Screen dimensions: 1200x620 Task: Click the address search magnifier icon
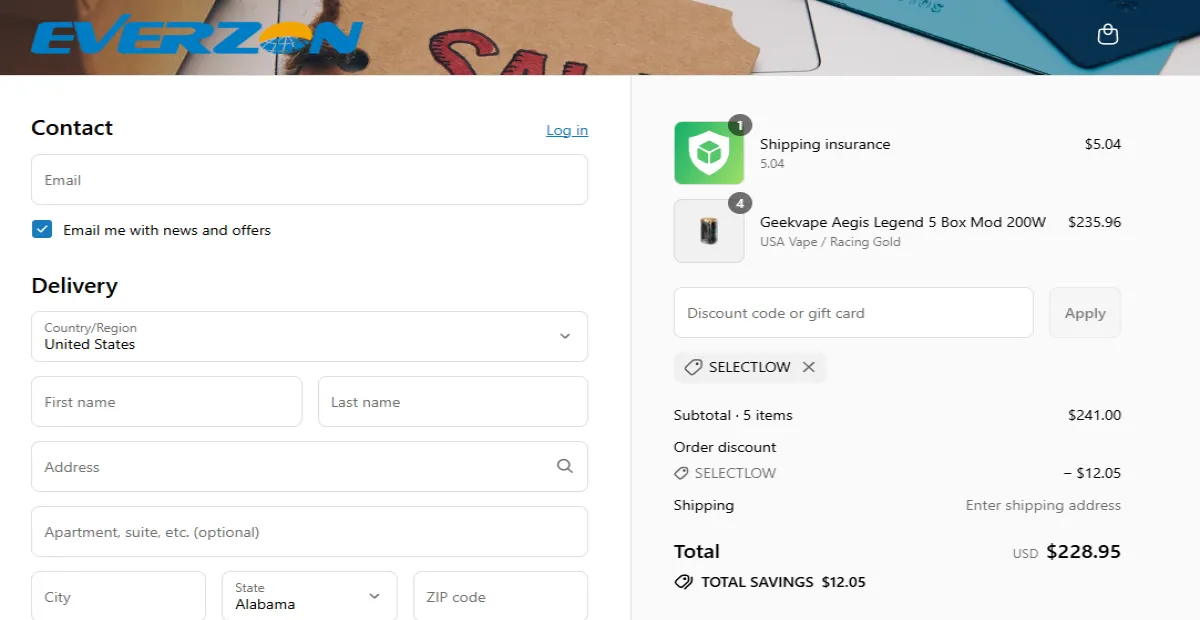[x=565, y=466]
